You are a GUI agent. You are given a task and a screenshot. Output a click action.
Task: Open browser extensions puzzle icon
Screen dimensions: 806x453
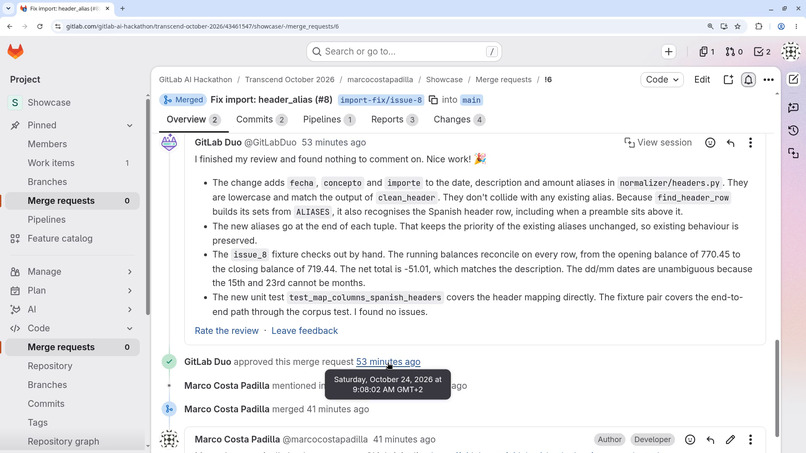pos(759,26)
